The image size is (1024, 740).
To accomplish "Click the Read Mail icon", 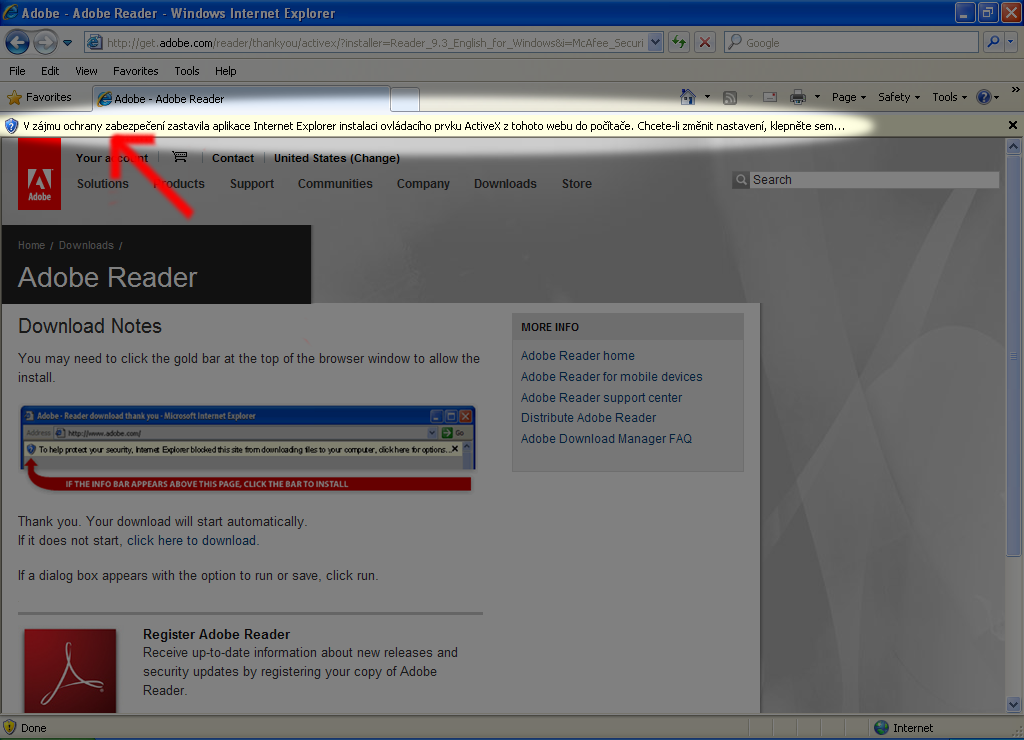I will coord(771,97).
